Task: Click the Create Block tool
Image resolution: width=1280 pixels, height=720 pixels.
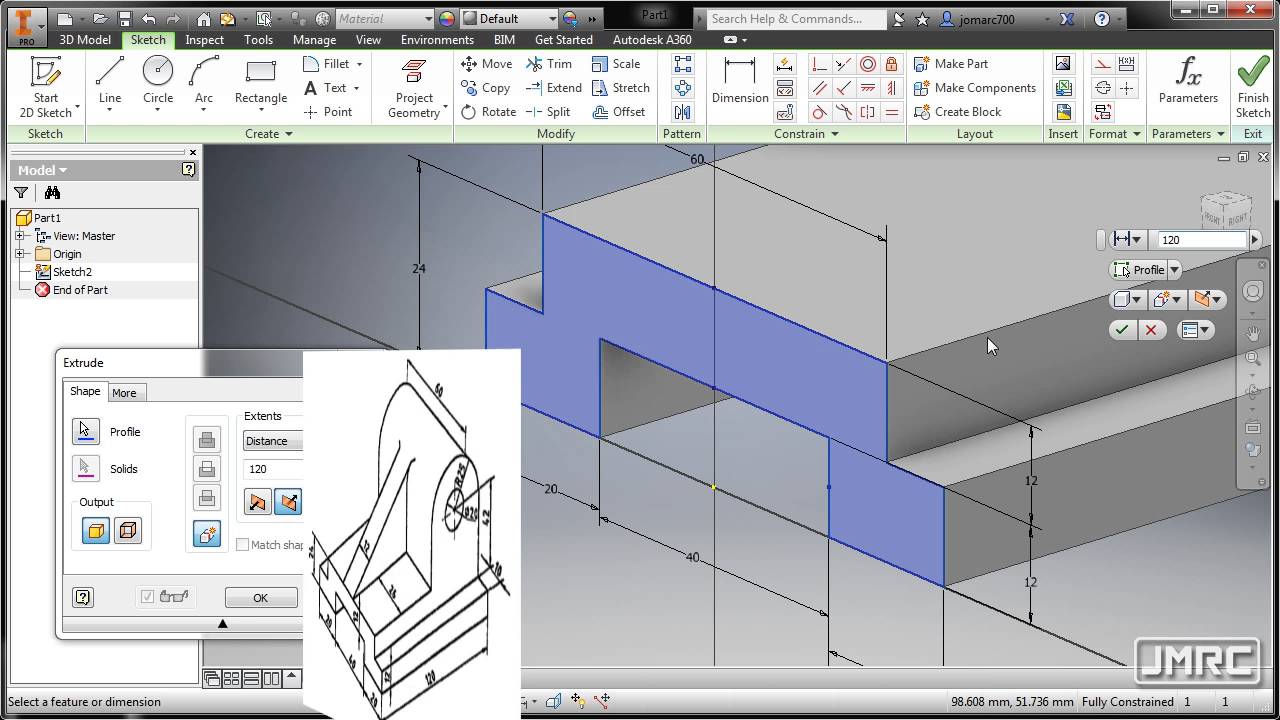Action: click(957, 112)
